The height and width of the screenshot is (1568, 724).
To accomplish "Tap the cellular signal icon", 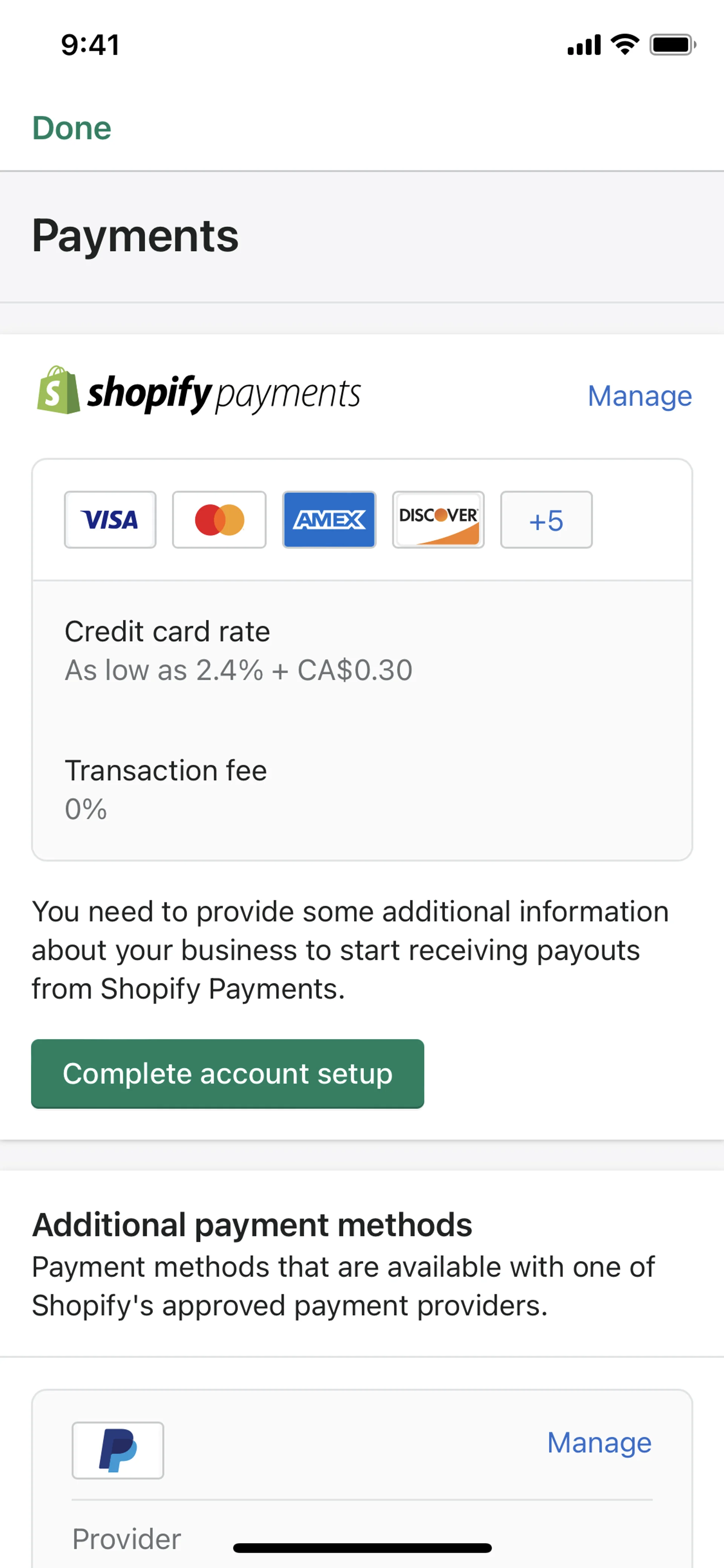I will click(583, 45).
